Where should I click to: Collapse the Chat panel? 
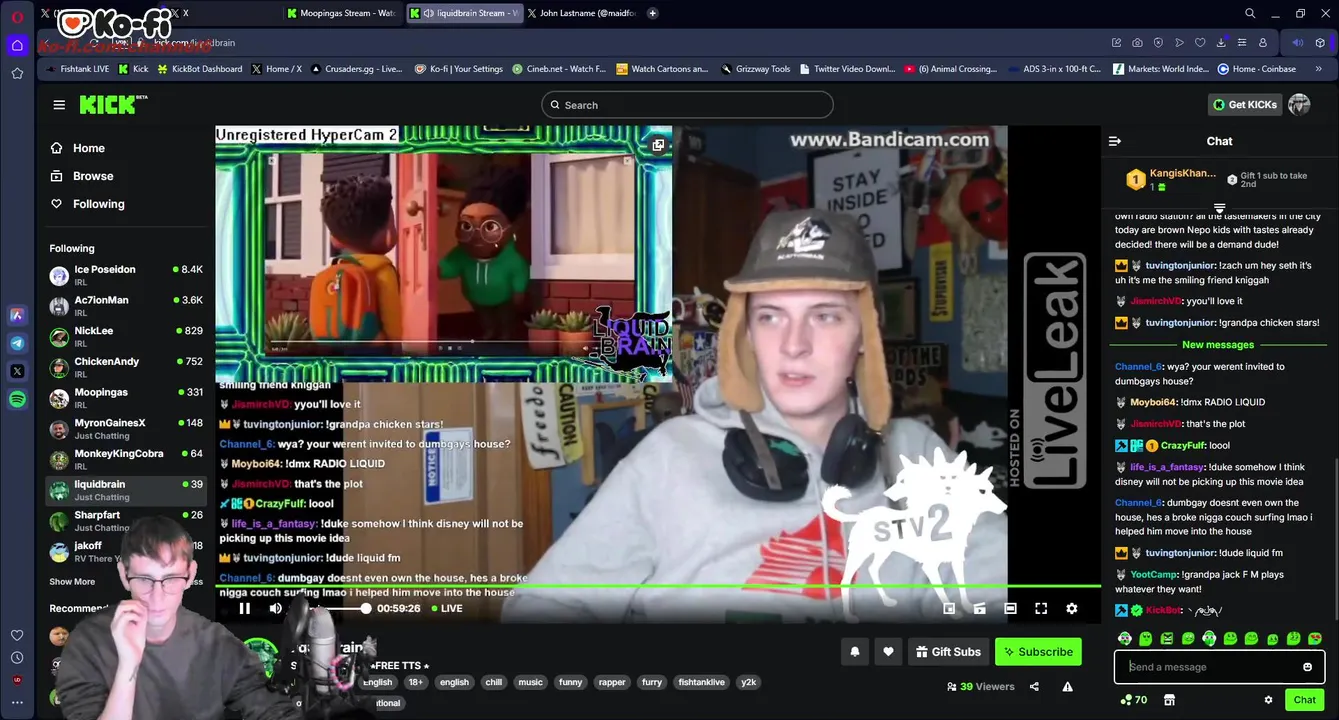(x=1115, y=141)
